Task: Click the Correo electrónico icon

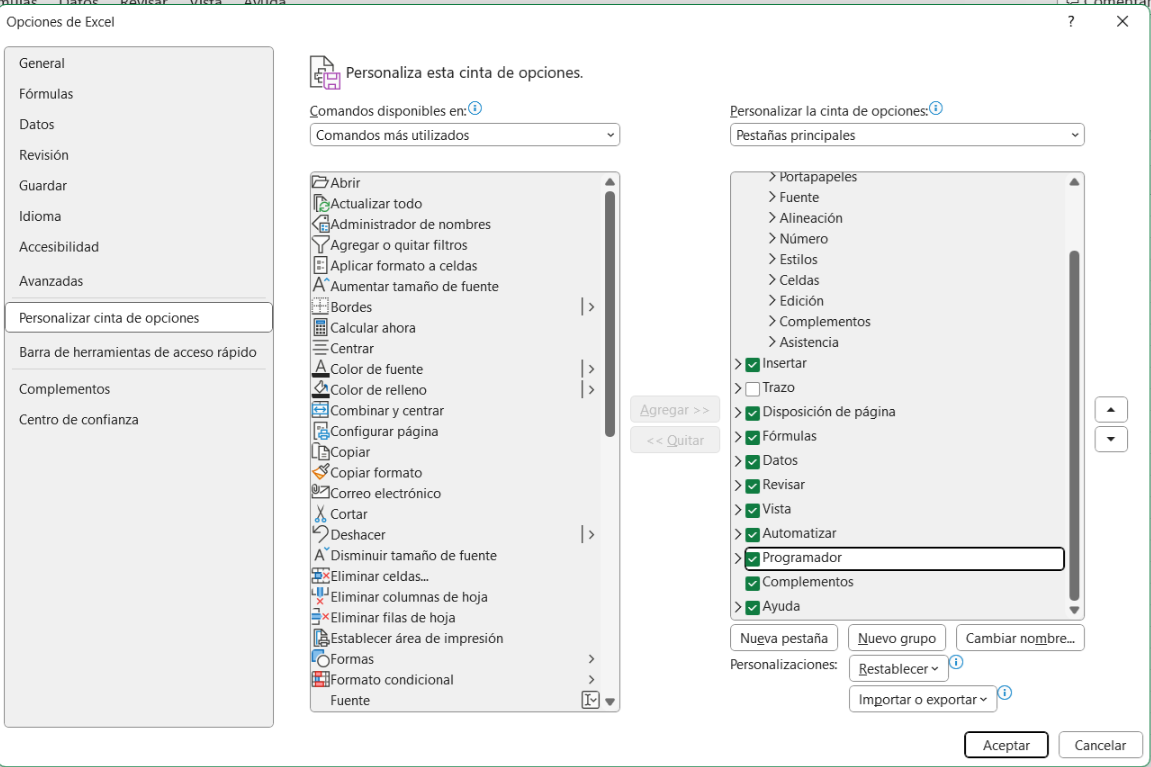Action: coord(320,492)
